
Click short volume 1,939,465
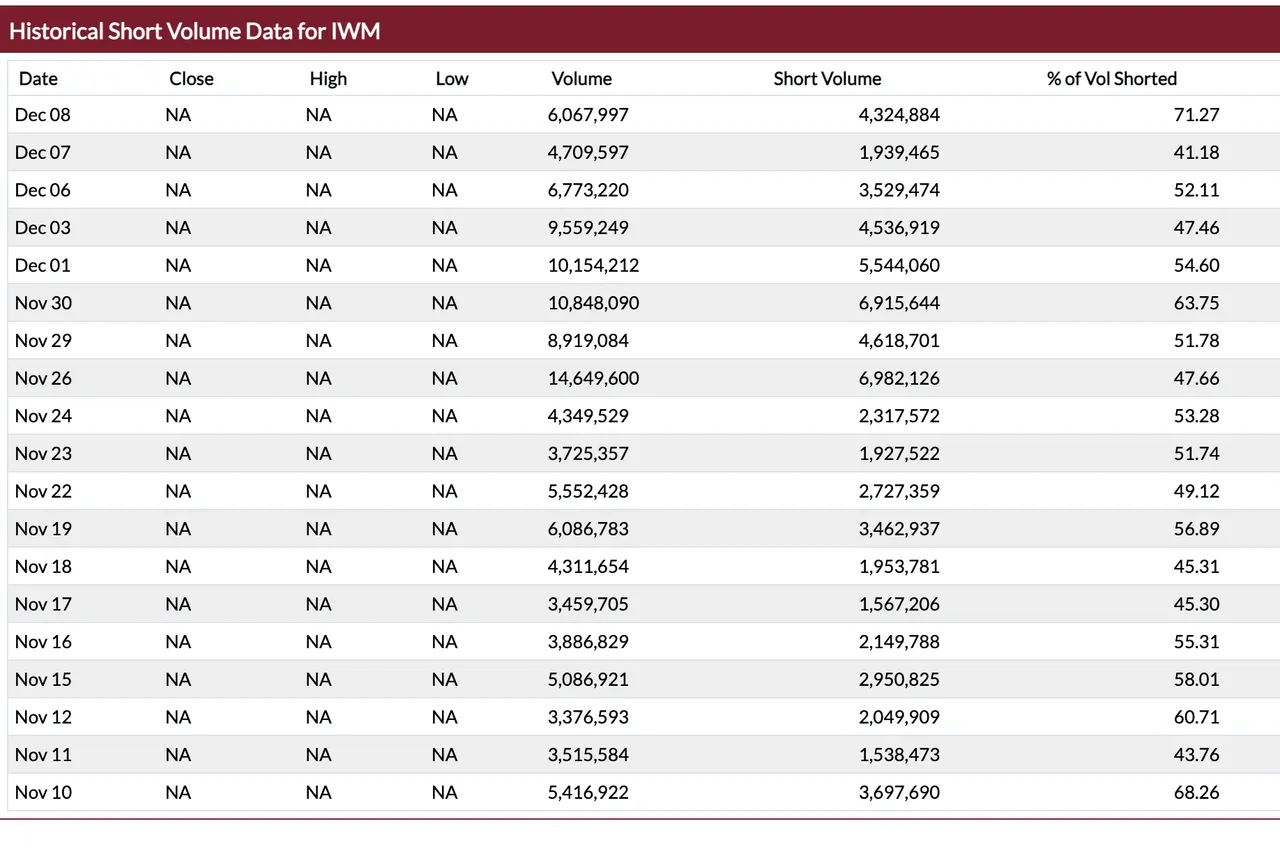tap(900, 153)
